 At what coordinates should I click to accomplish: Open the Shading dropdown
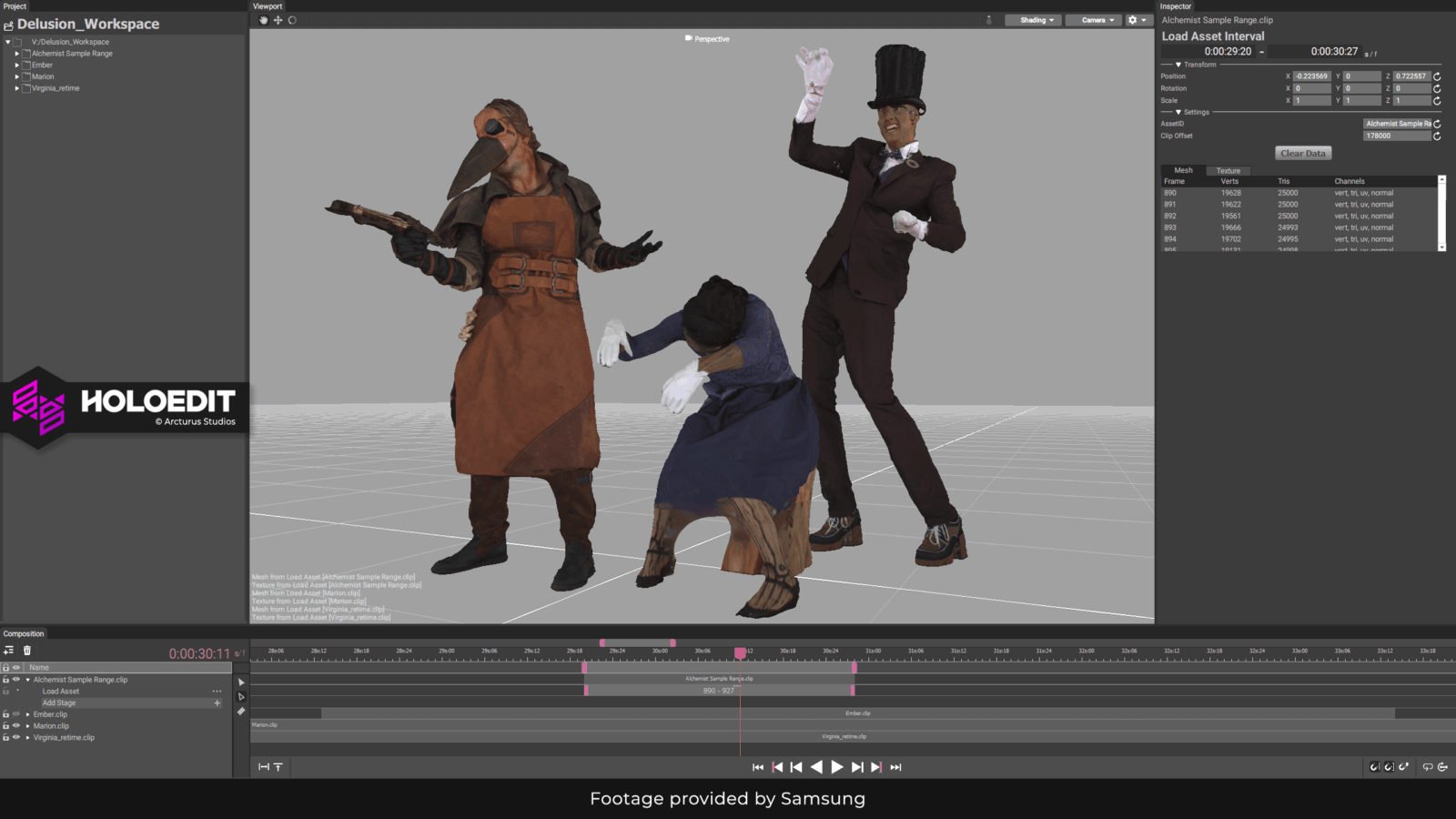click(x=1033, y=20)
